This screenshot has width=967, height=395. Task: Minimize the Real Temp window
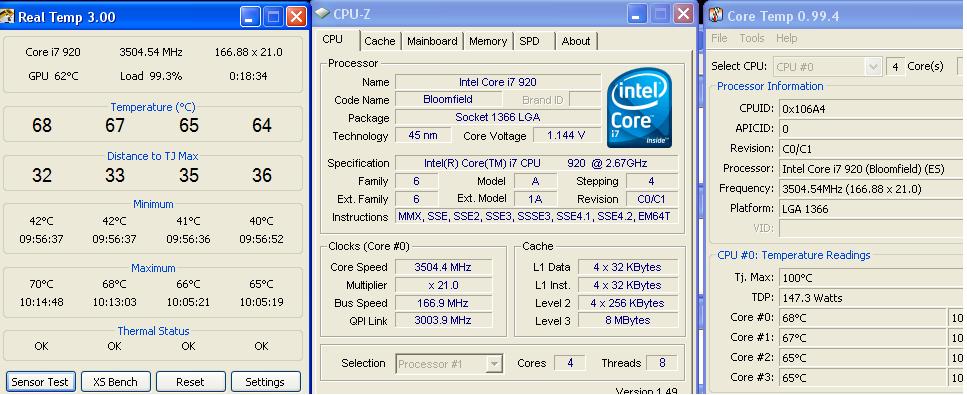[x=250, y=16]
